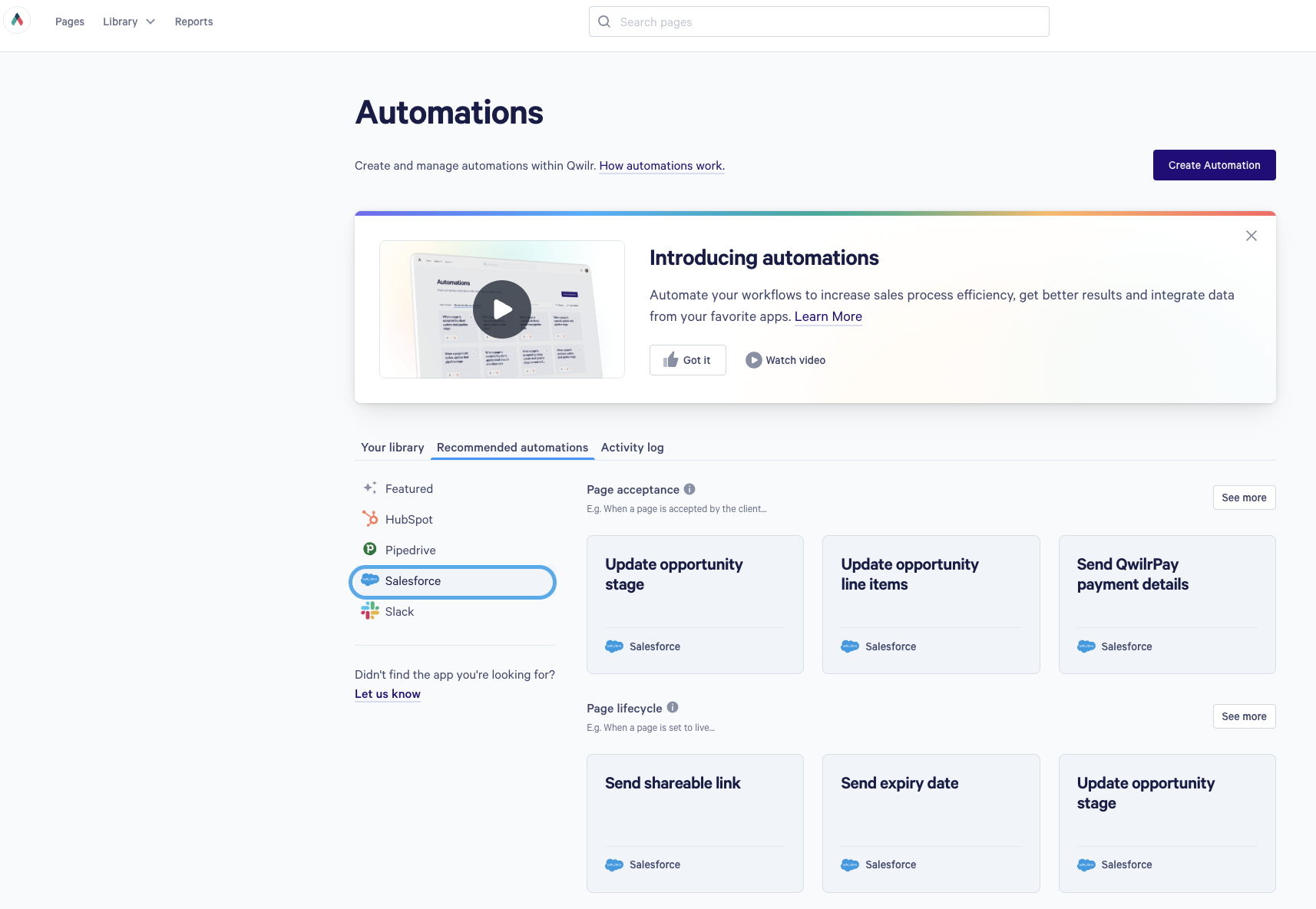Open the Library dropdown menu
This screenshot has height=909, width=1316.
click(129, 21)
